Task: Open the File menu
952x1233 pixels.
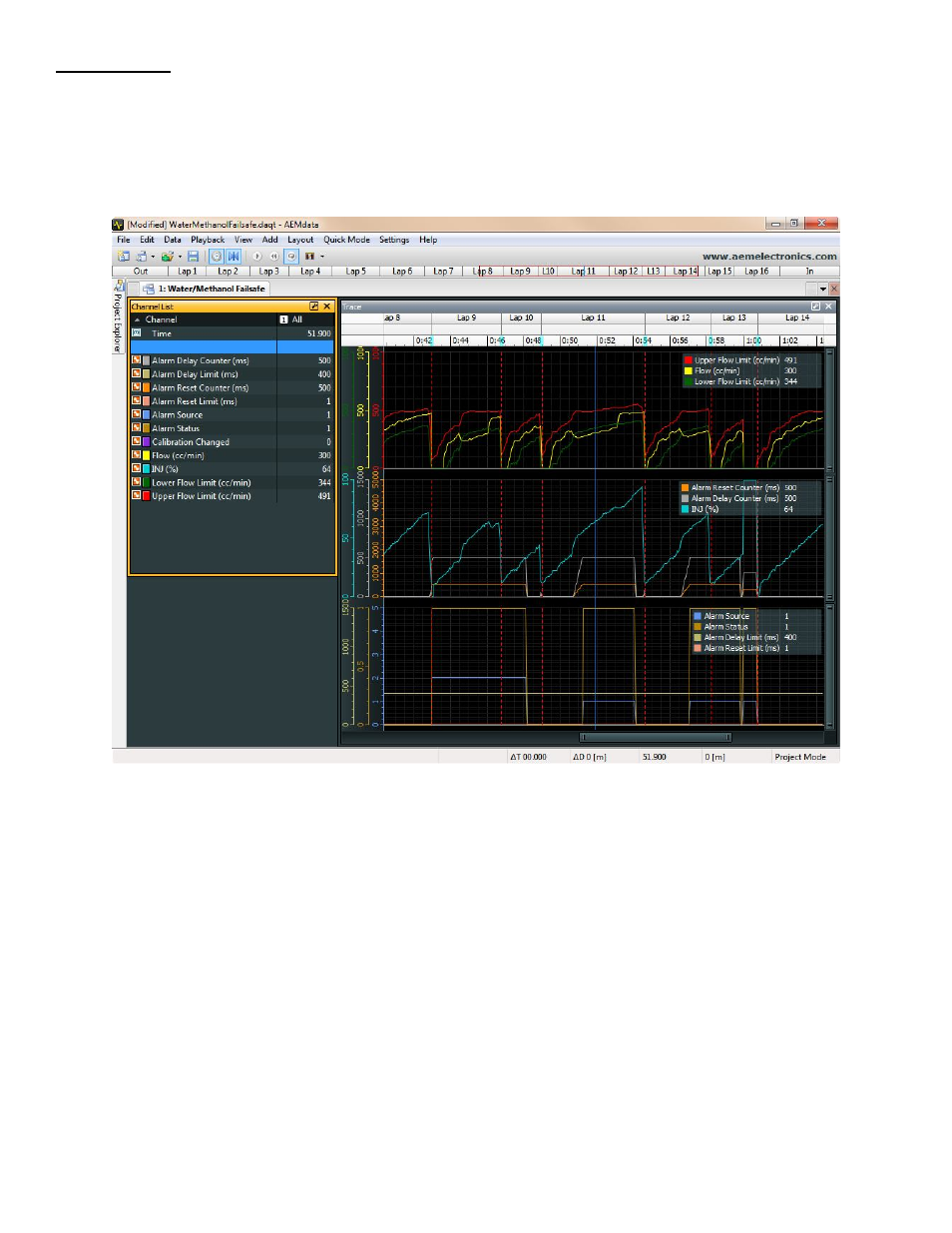Action: coord(124,240)
